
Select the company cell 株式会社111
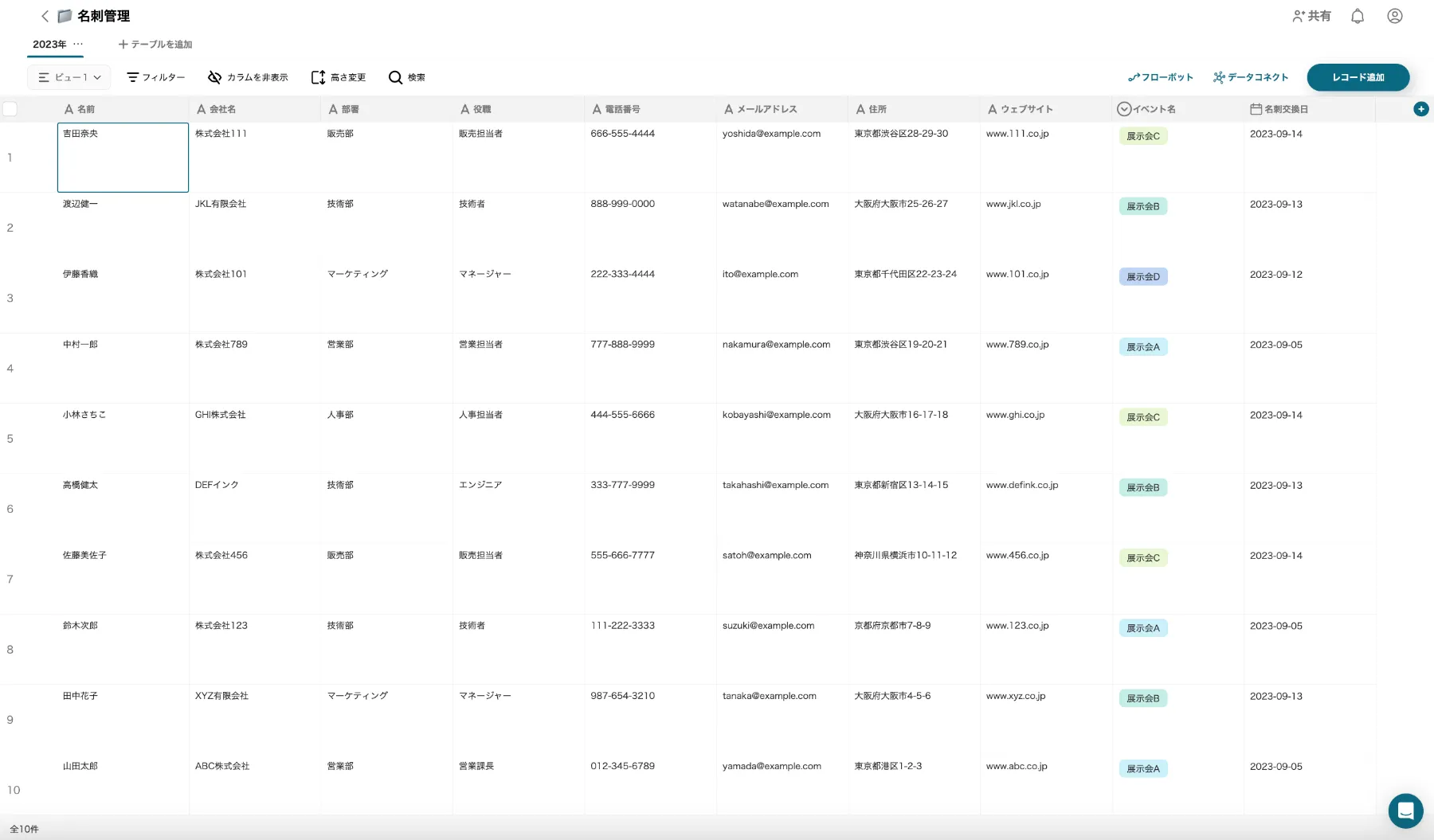(x=255, y=158)
